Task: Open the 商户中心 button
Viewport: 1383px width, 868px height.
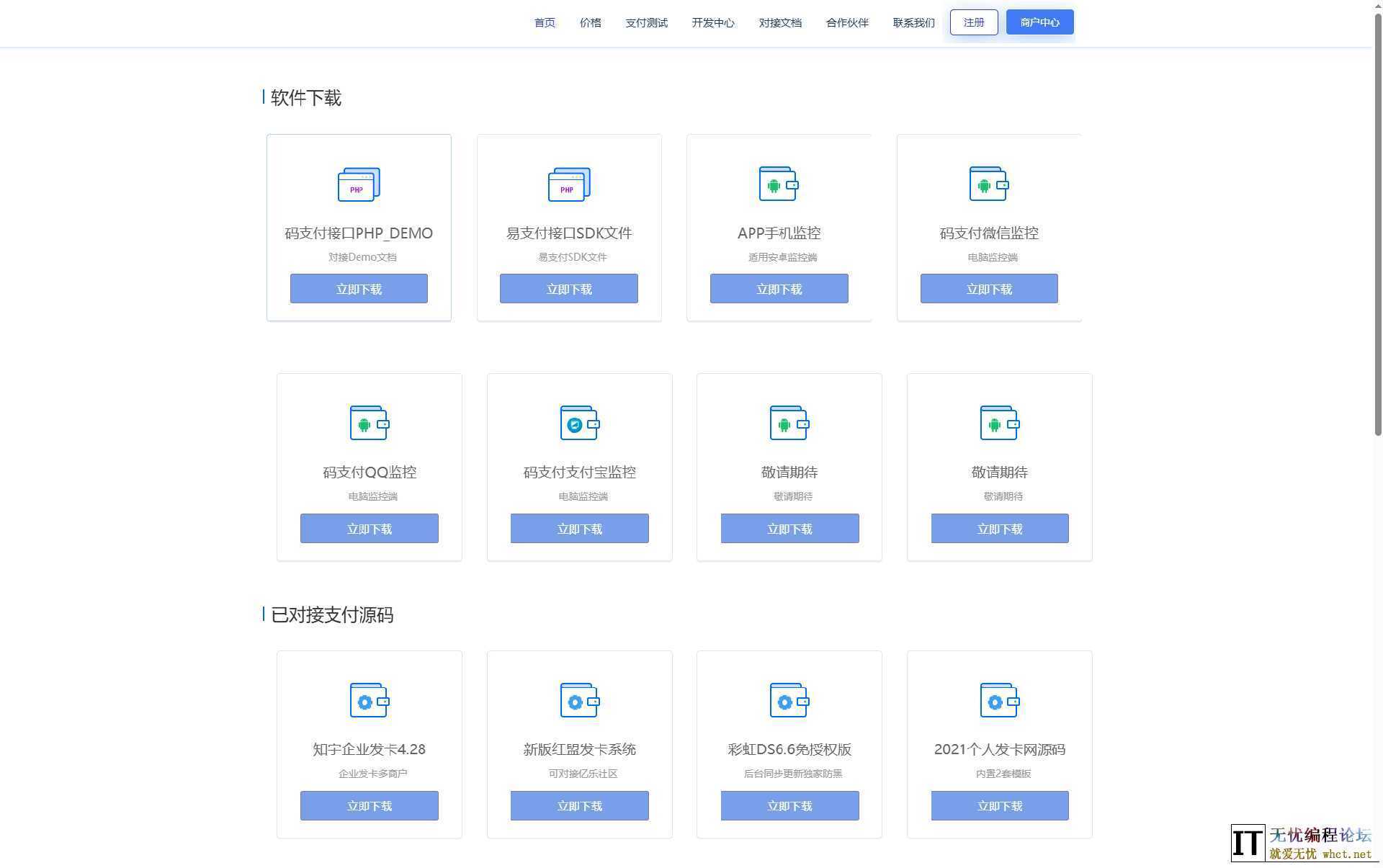Action: tap(1039, 22)
